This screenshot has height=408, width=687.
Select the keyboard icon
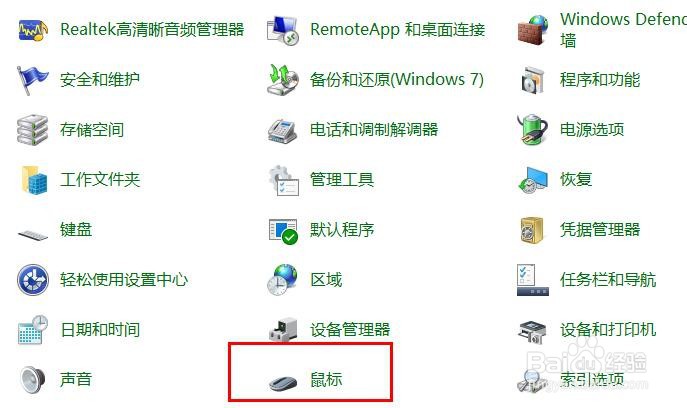tap(33, 235)
